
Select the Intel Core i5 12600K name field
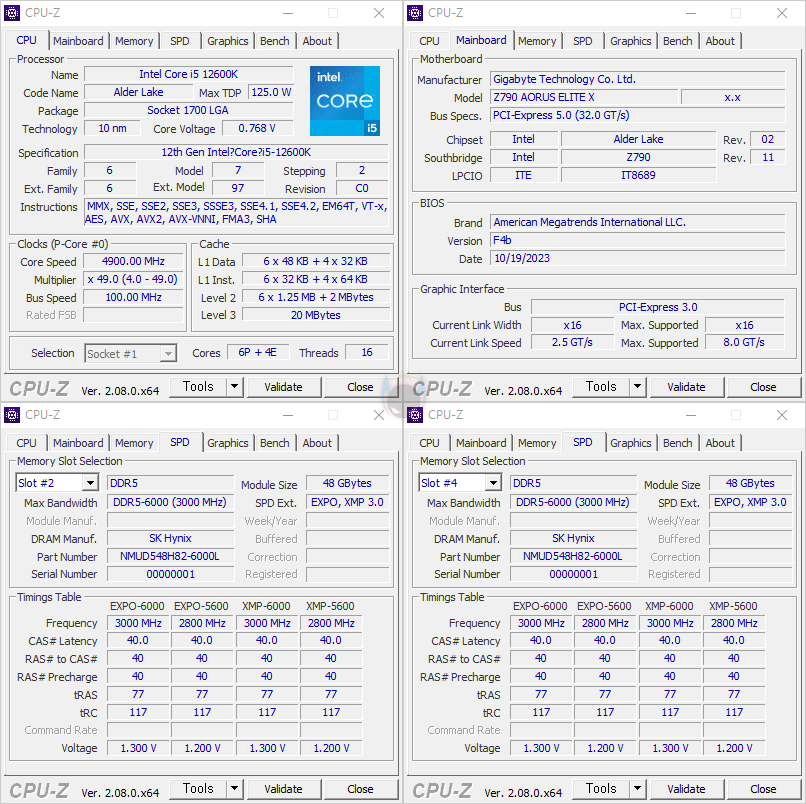point(189,74)
